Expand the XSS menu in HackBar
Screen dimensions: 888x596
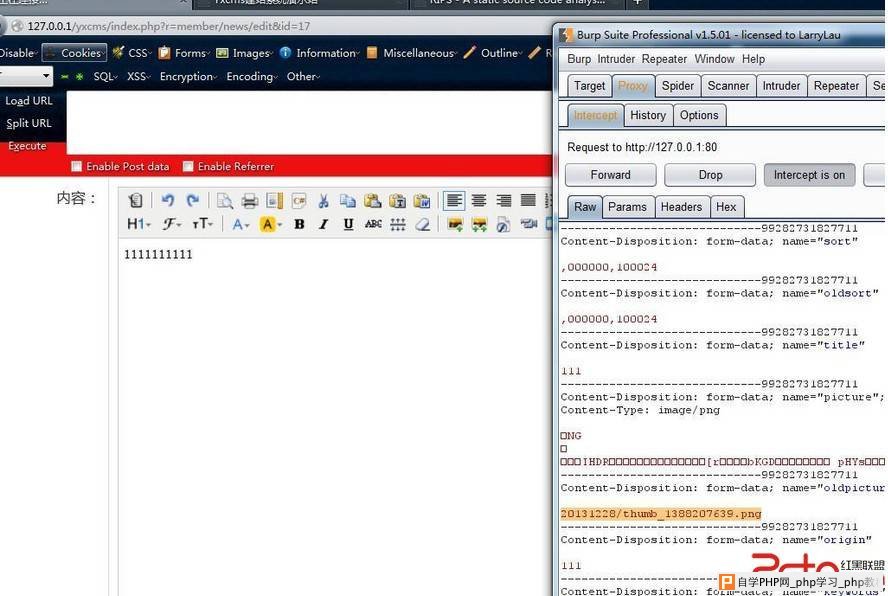point(138,76)
